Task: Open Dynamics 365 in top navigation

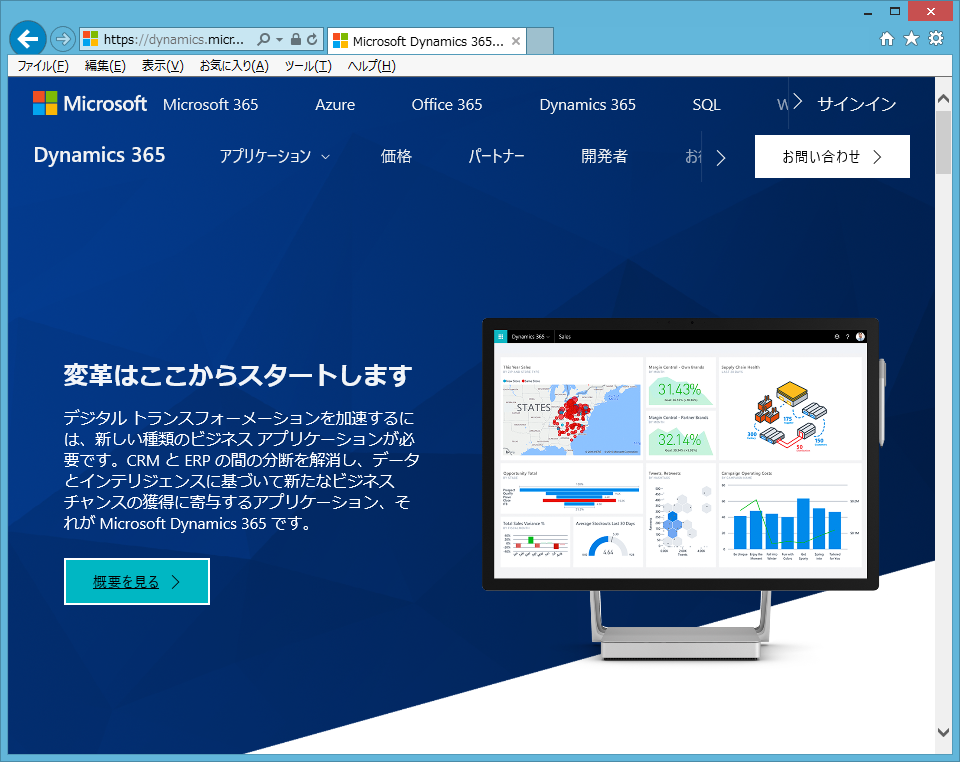Action: (587, 105)
